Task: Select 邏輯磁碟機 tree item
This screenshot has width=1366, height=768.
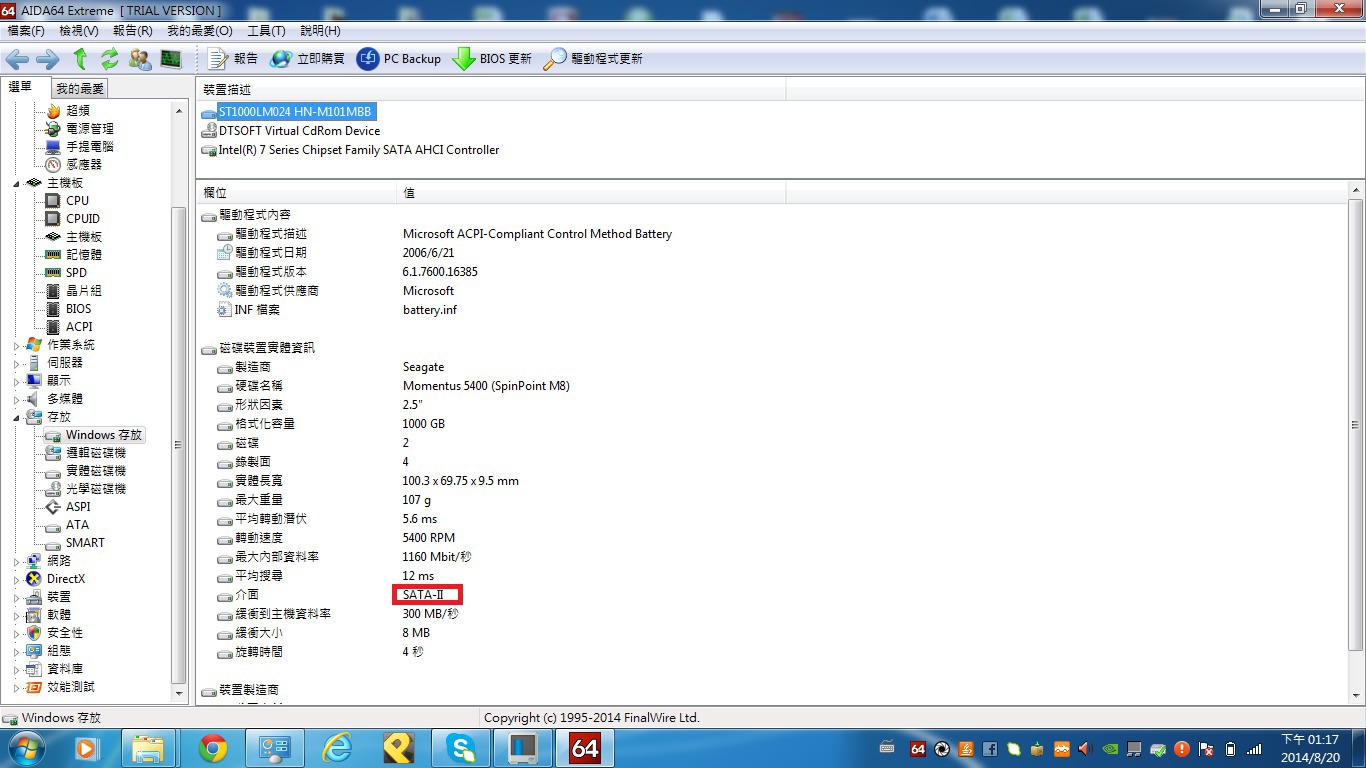Action: [x=96, y=453]
